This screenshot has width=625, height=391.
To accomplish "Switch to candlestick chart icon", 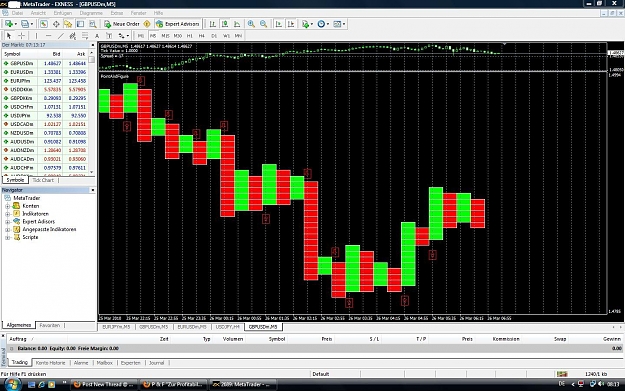I will (x=225, y=24).
